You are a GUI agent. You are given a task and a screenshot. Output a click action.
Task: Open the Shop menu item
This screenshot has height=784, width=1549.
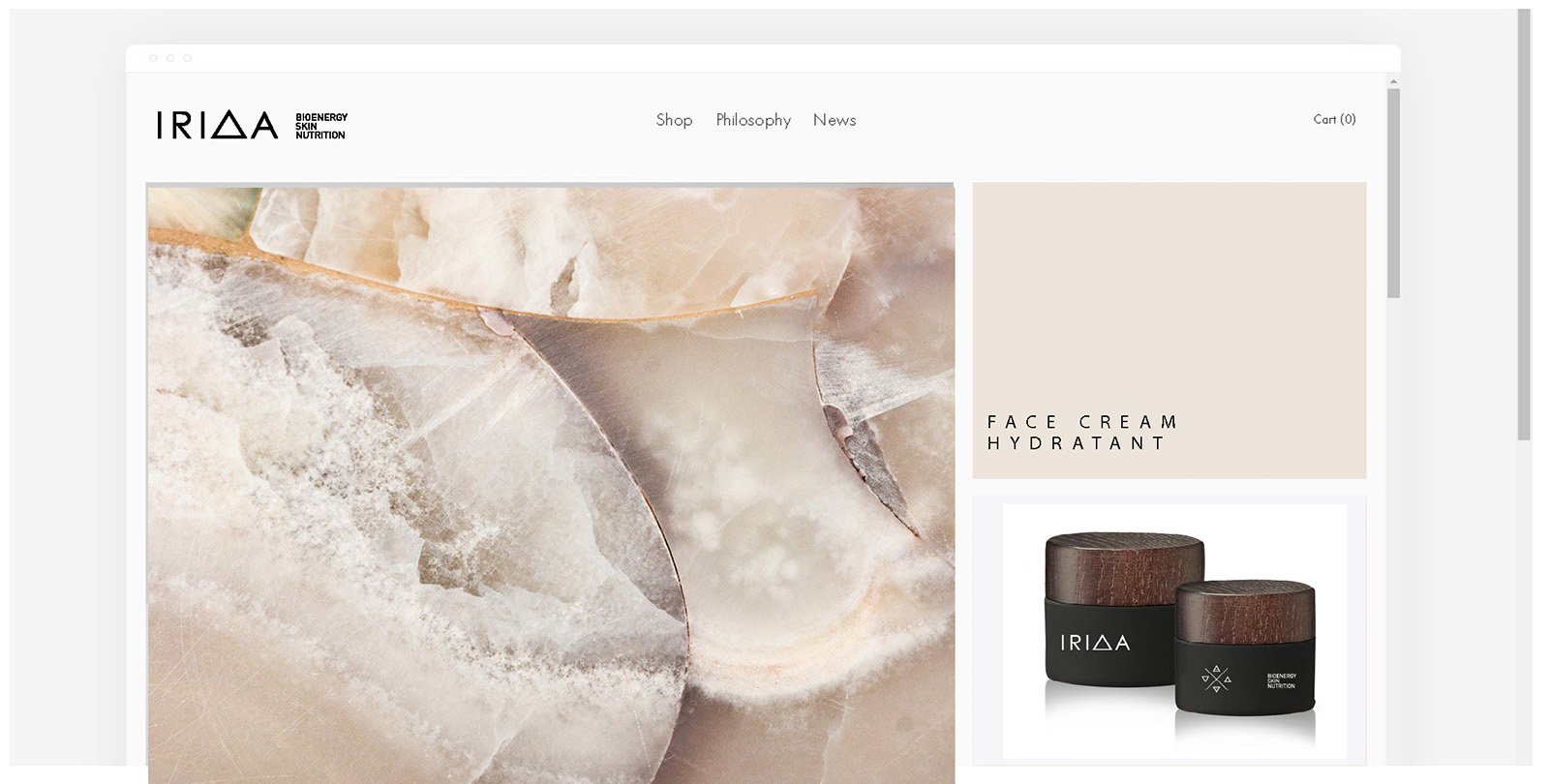674,120
